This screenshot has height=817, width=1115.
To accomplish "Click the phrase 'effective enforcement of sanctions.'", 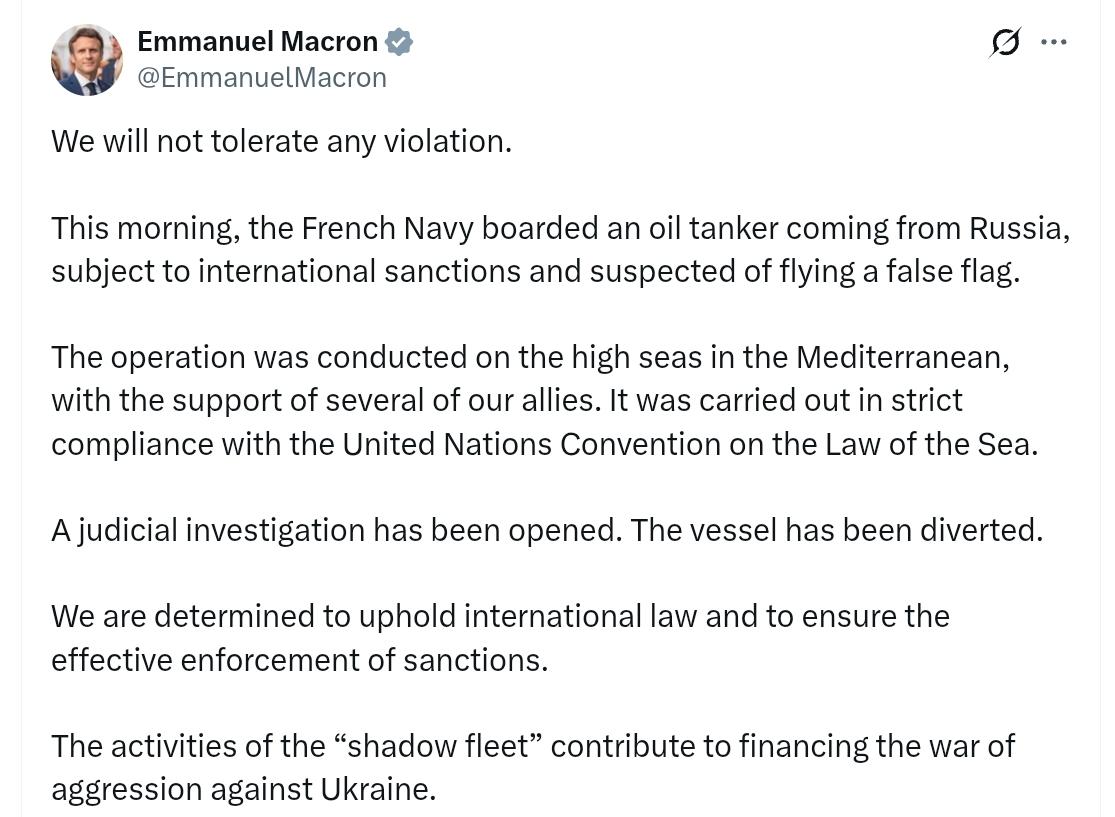I will point(299,660).
